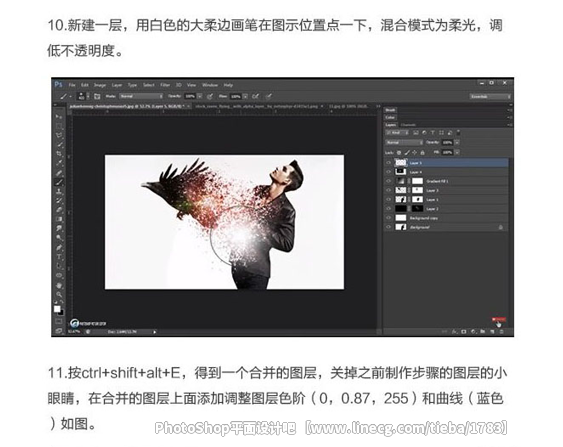Screen dimensions: 563x447
Task: Select the Eyedropper tool
Action: (x=59, y=163)
